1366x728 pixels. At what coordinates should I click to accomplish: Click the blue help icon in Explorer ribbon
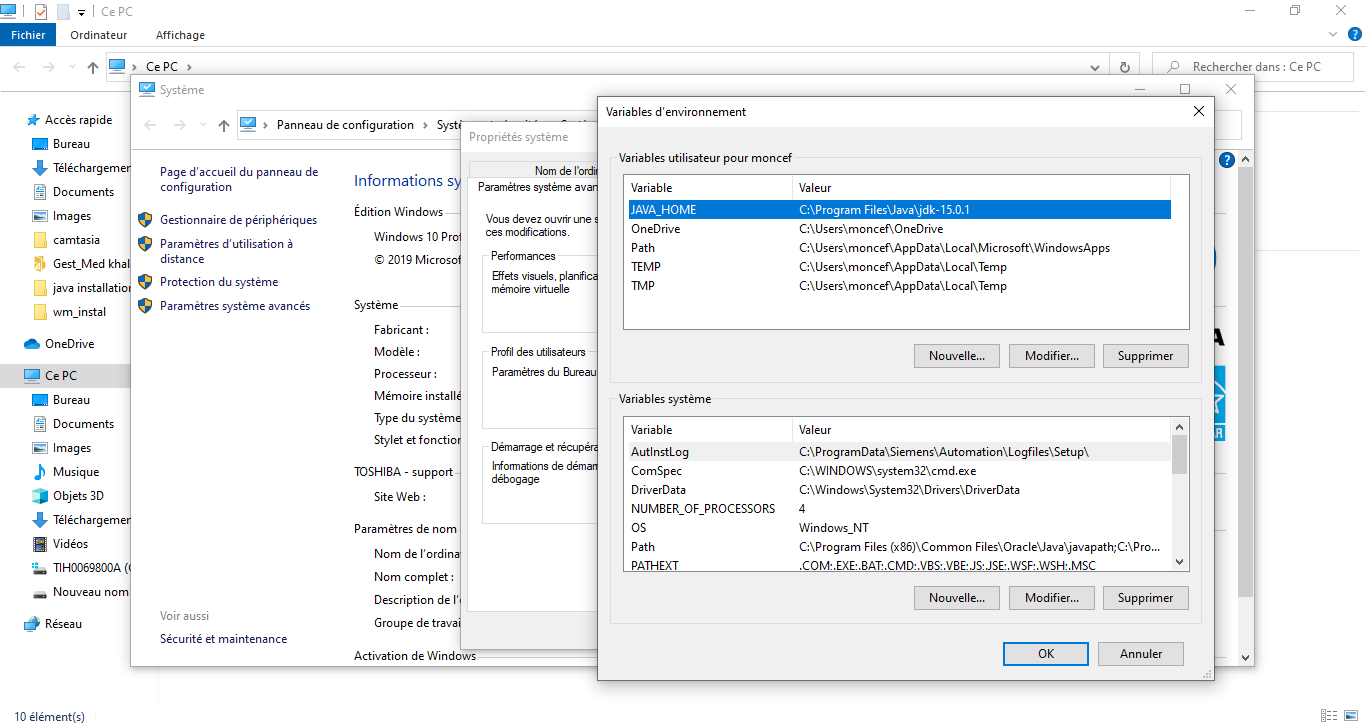[1355, 34]
